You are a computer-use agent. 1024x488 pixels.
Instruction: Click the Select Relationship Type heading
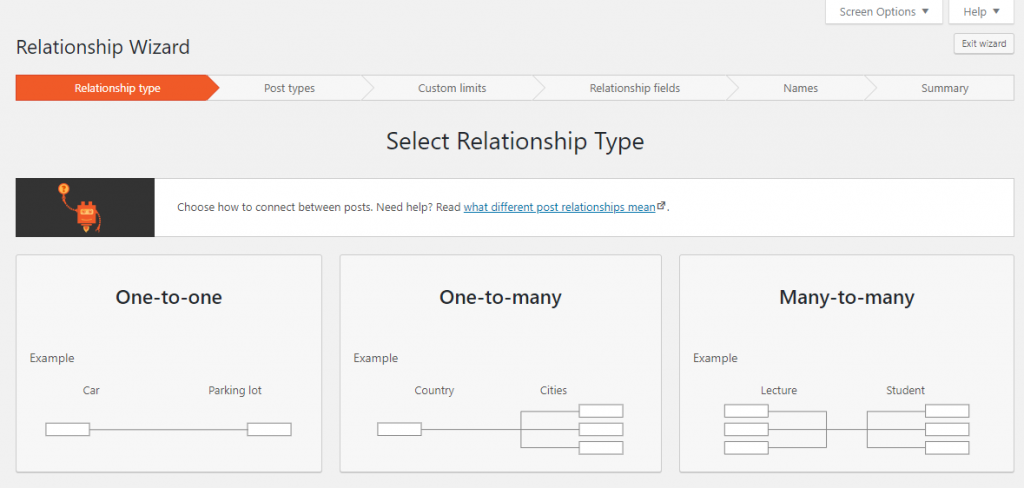[515, 142]
